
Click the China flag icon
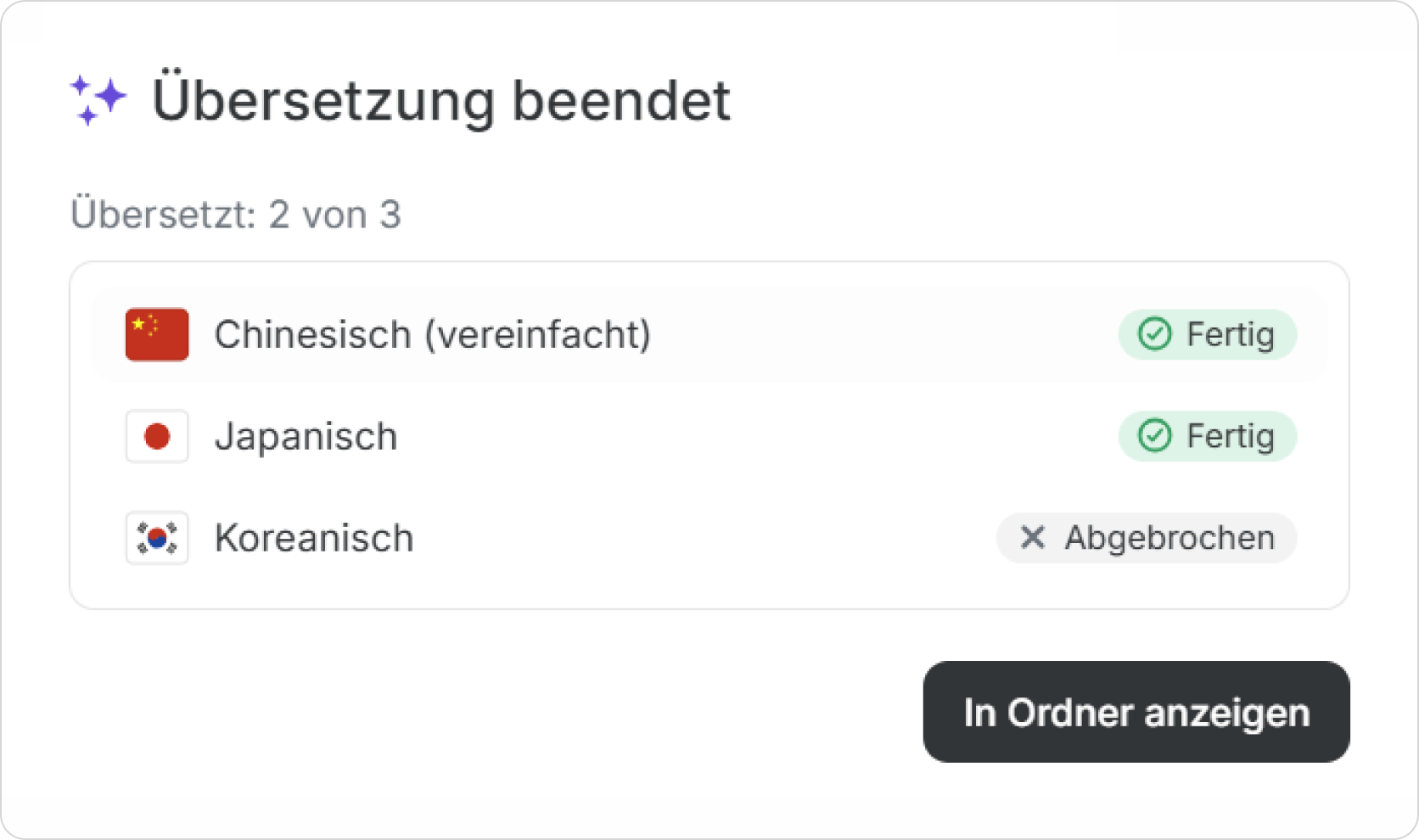tap(157, 334)
